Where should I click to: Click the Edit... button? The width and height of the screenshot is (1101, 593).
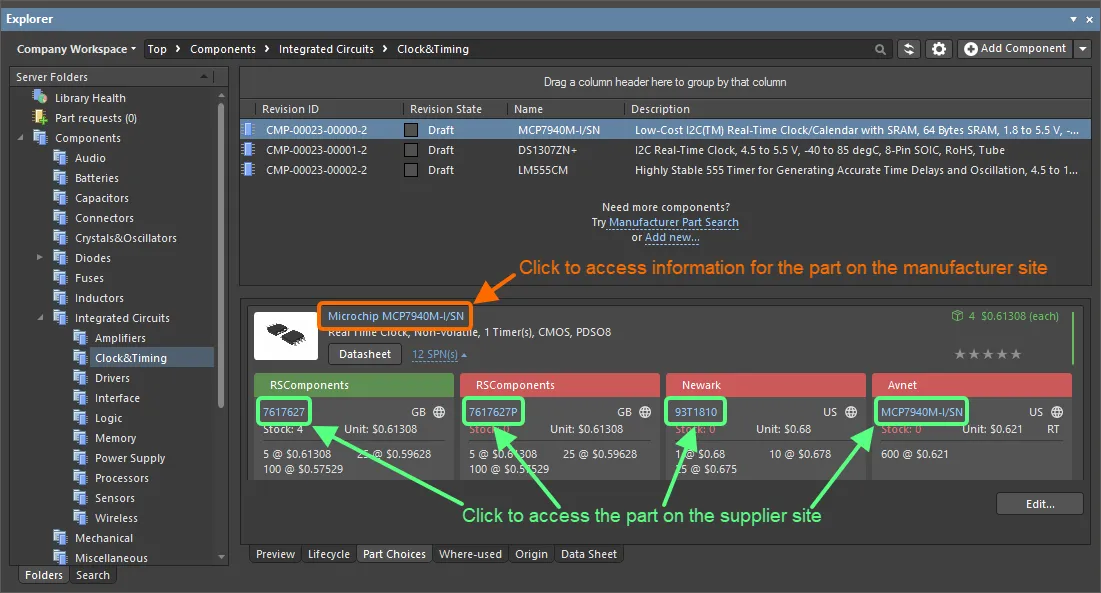[x=1040, y=504]
